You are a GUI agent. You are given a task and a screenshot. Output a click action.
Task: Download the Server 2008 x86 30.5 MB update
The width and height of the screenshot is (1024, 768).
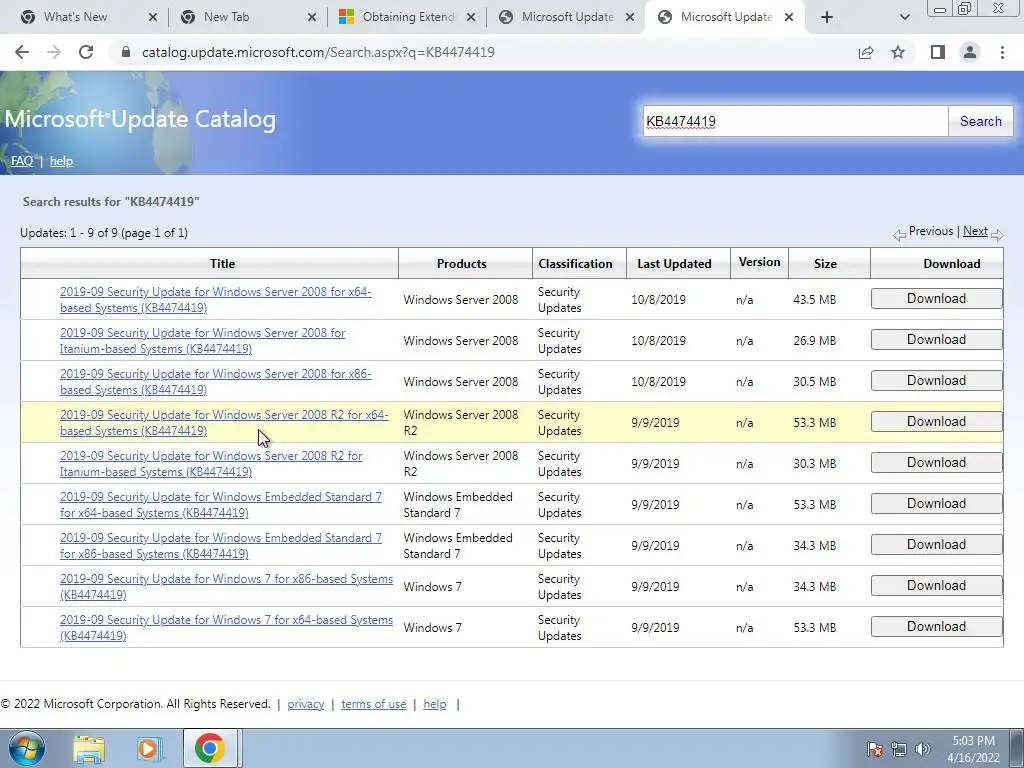936,381
